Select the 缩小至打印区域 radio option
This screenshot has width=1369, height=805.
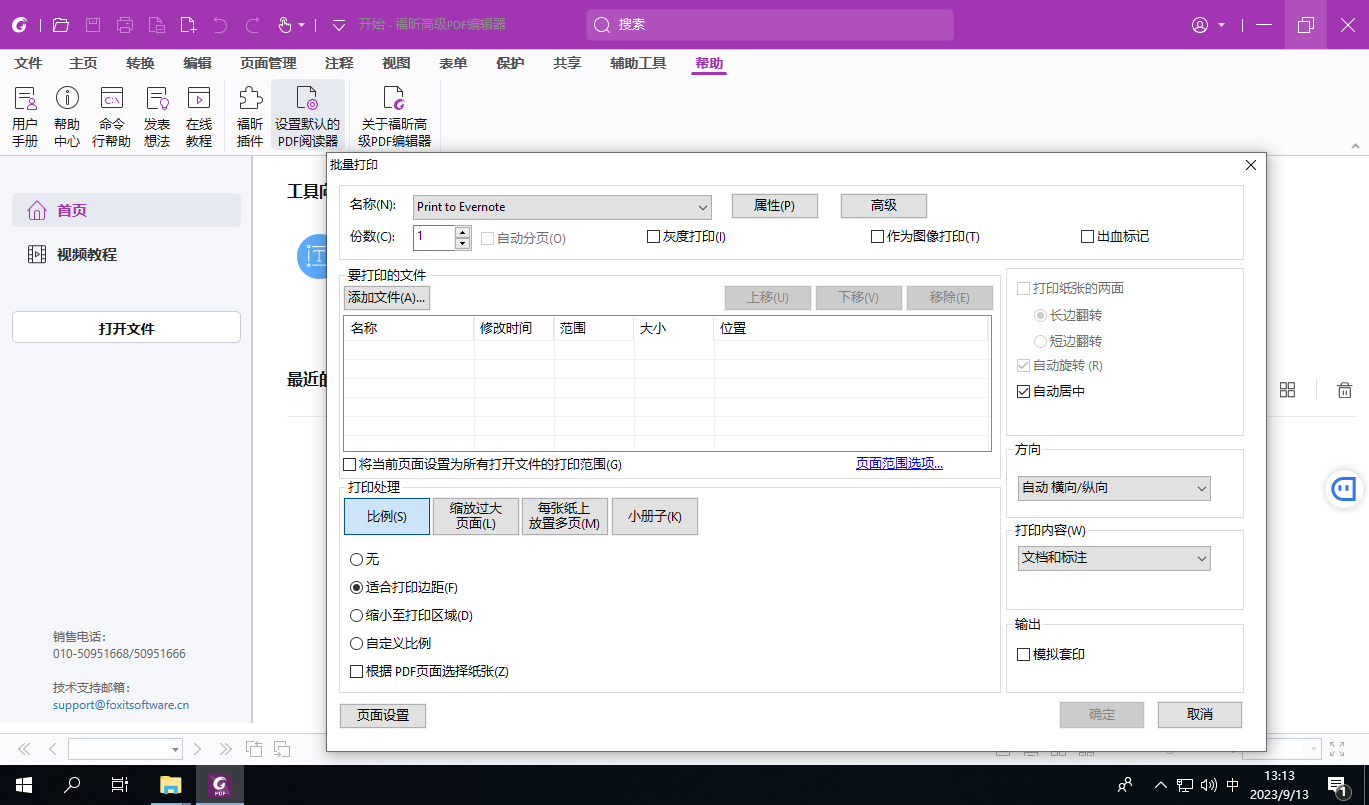(357, 615)
